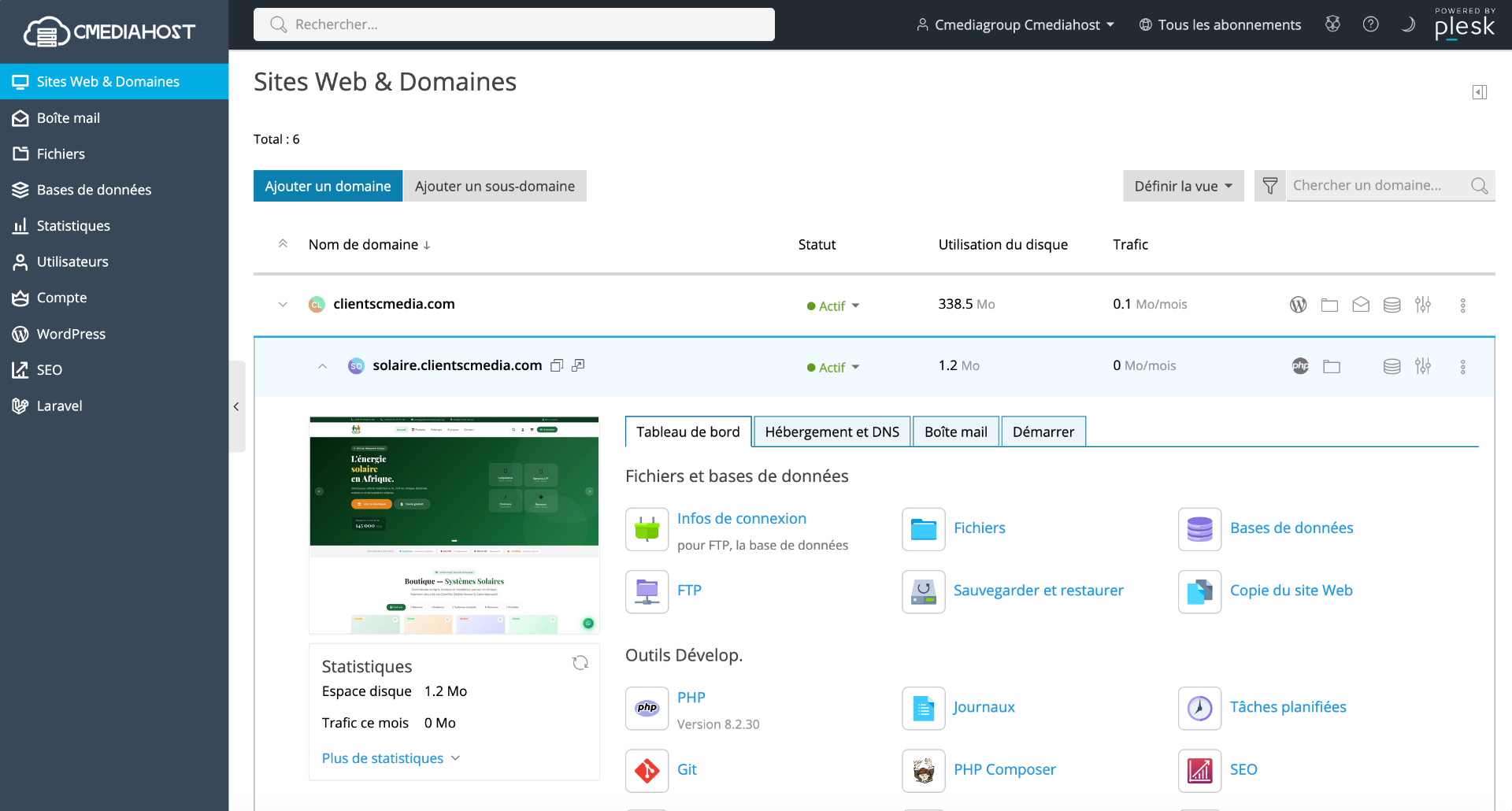Open mail icon in clientscmedia.com row
The width and height of the screenshot is (1512, 811).
tap(1361, 305)
